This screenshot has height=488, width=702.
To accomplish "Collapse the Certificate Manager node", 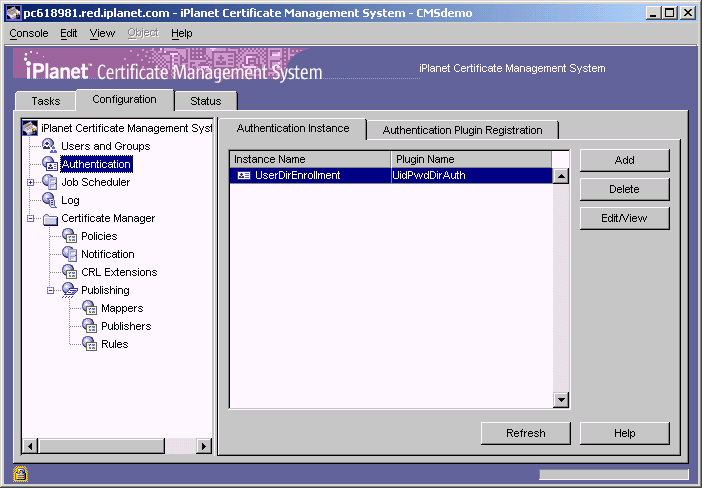I will pyautogui.click(x=30, y=218).
